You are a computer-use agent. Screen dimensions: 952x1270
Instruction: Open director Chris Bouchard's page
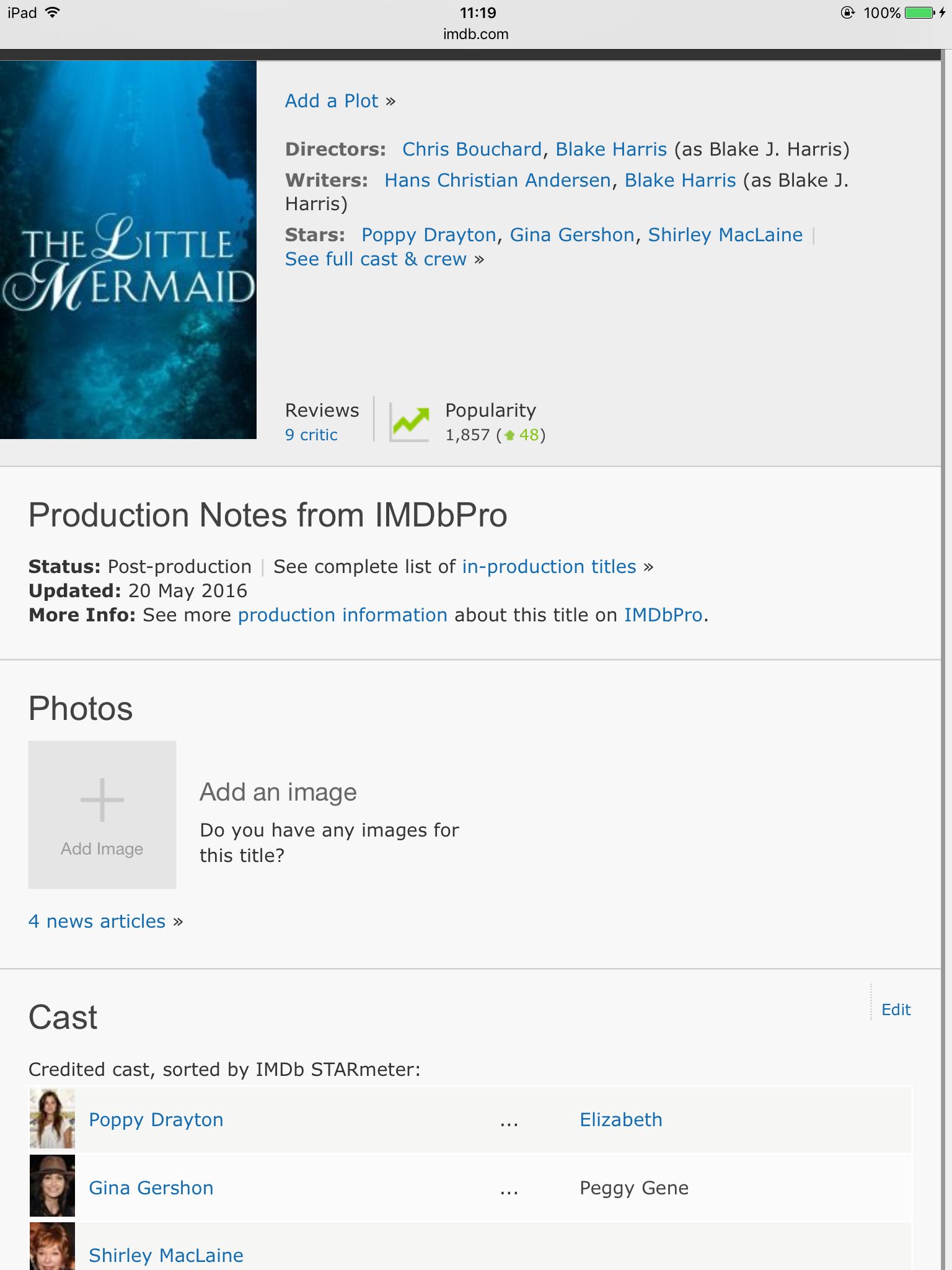click(x=472, y=149)
